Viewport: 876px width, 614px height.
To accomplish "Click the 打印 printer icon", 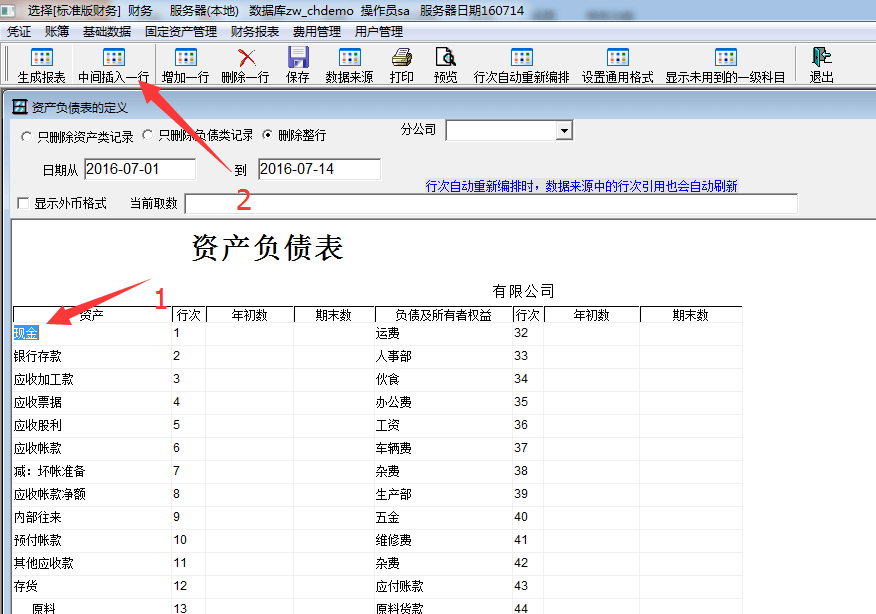I will click(402, 58).
